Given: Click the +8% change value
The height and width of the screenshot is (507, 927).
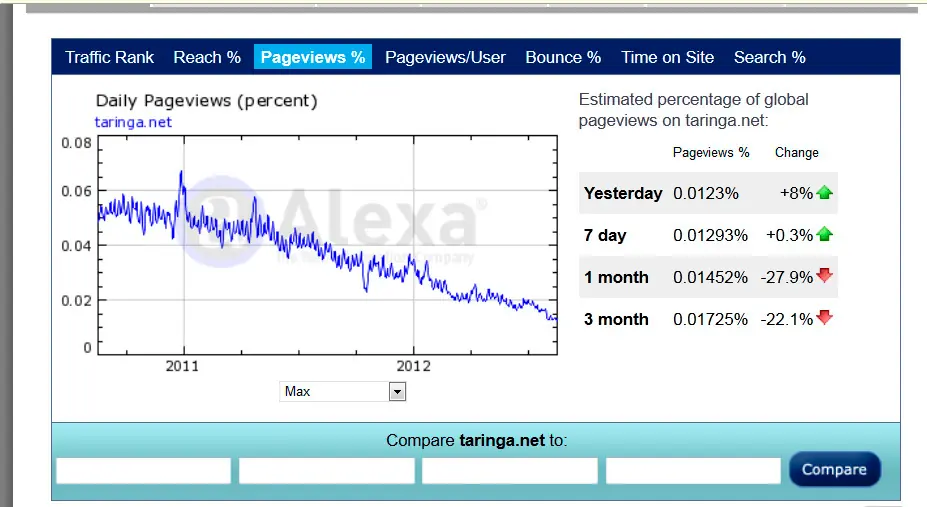Looking at the screenshot, I should tap(796, 193).
